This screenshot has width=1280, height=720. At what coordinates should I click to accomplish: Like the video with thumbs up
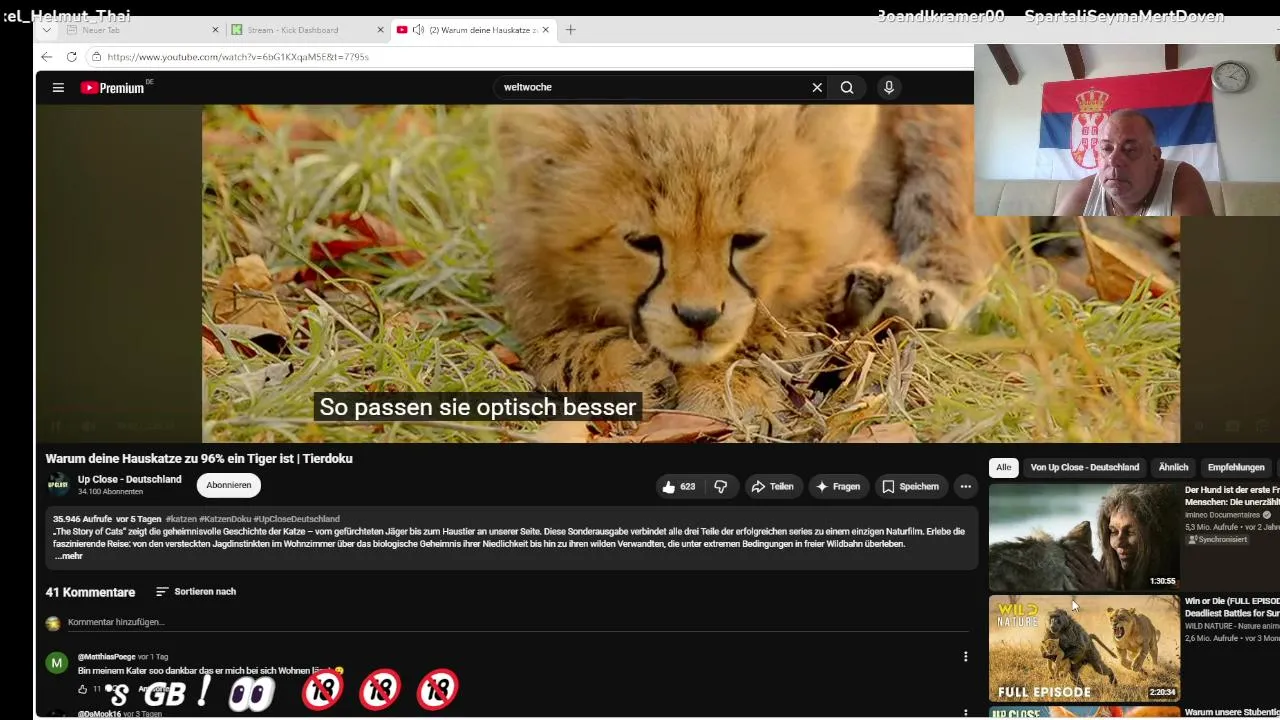click(x=678, y=487)
